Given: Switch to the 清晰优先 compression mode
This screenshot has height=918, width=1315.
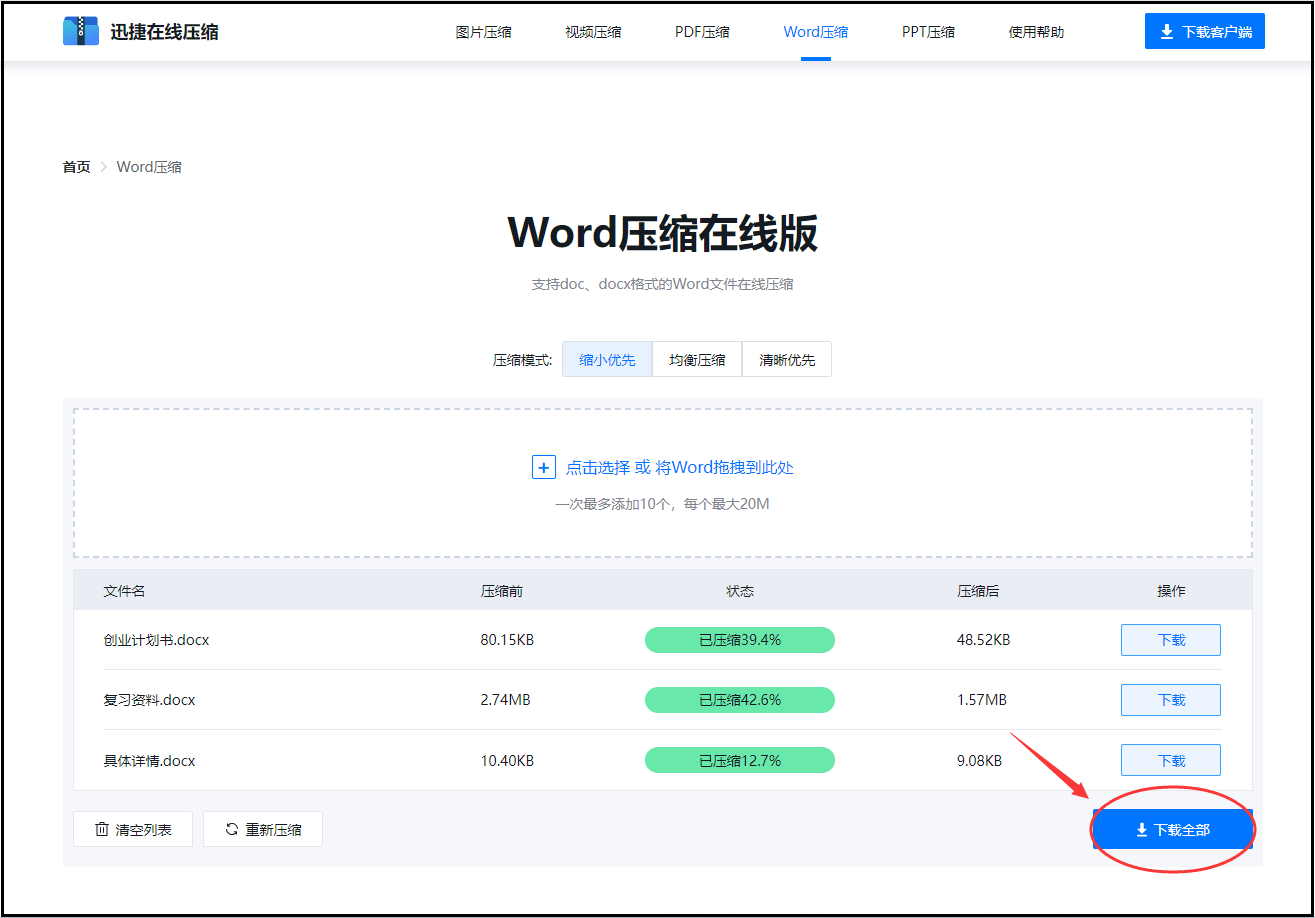Looking at the screenshot, I should [x=786, y=358].
